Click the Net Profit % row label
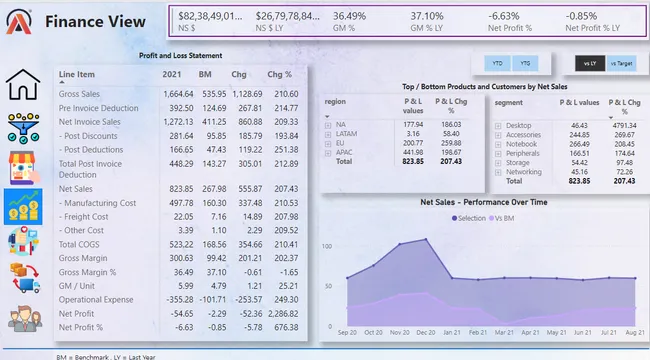The width and height of the screenshot is (650, 360). (80, 328)
